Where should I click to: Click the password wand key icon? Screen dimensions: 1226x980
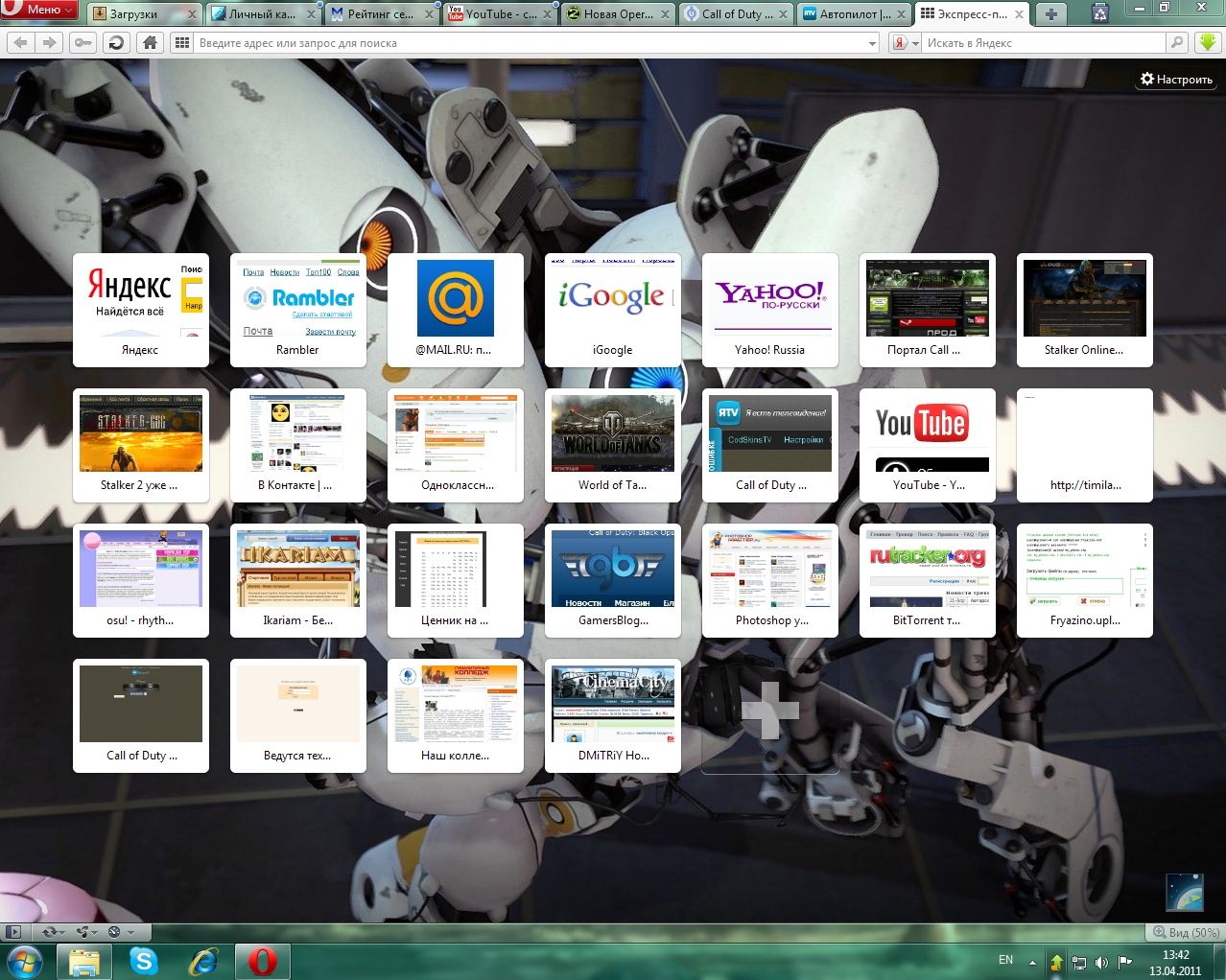[x=83, y=42]
